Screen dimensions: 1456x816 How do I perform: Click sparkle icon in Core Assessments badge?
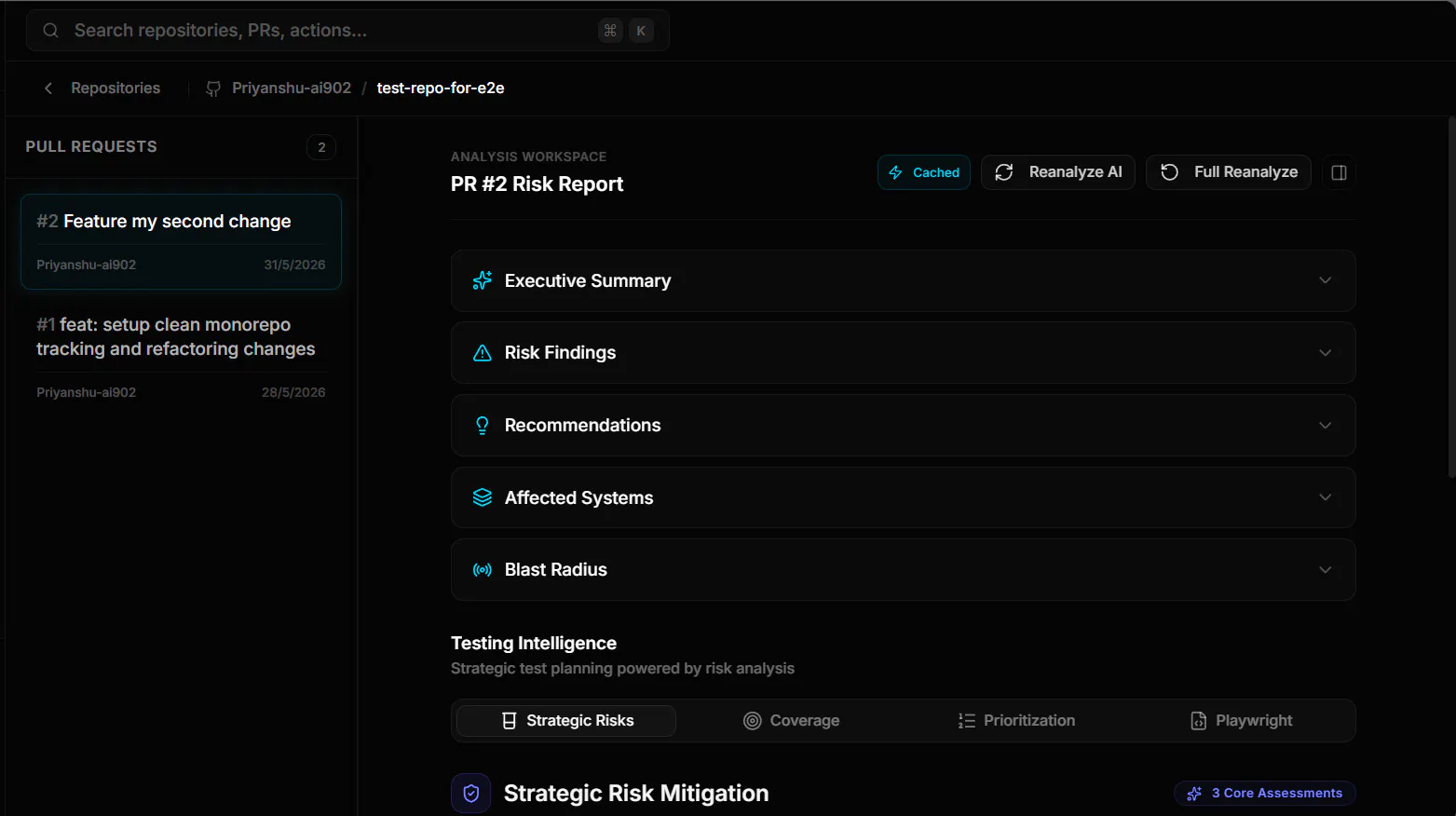1194,794
